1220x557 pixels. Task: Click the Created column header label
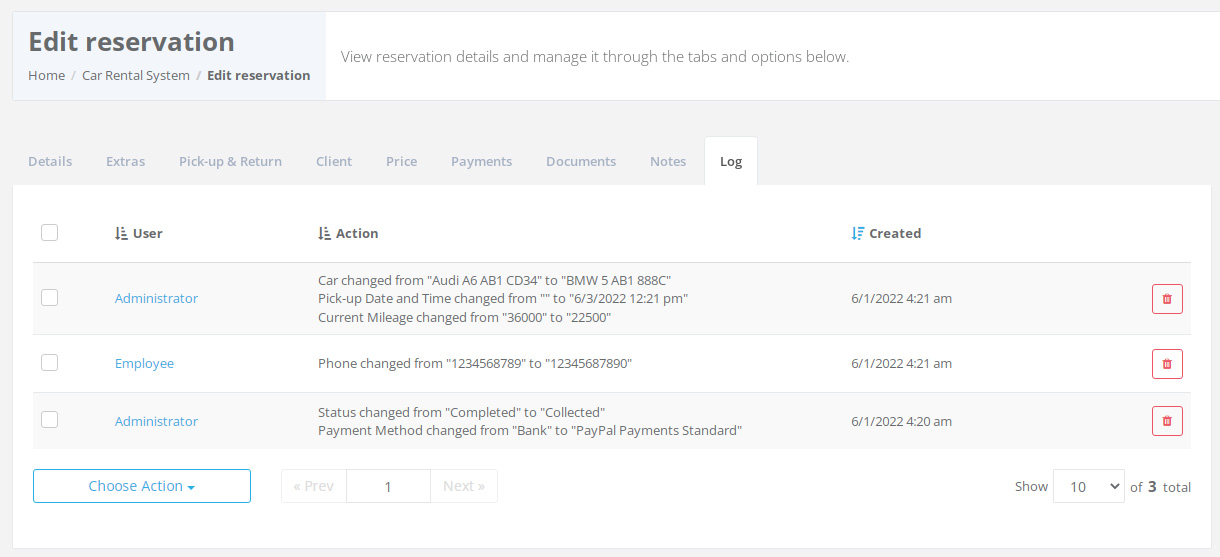(x=895, y=233)
